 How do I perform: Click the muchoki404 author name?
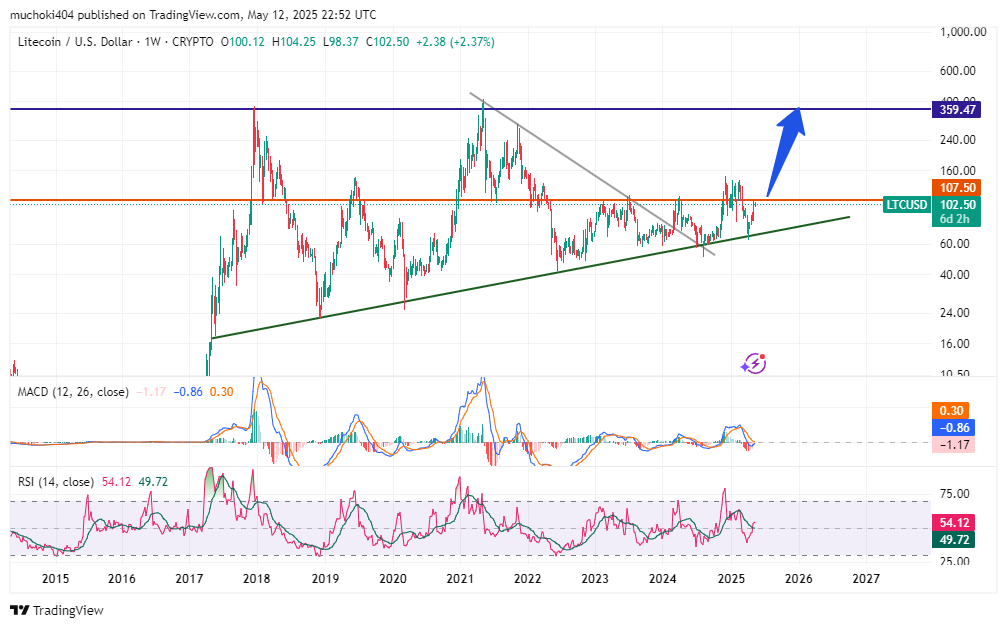tap(40, 15)
